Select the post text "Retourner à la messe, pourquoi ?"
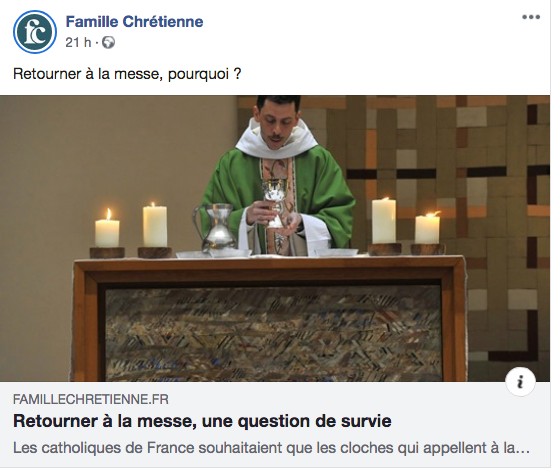This screenshot has height=468, width=551. pyautogui.click(x=127, y=74)
